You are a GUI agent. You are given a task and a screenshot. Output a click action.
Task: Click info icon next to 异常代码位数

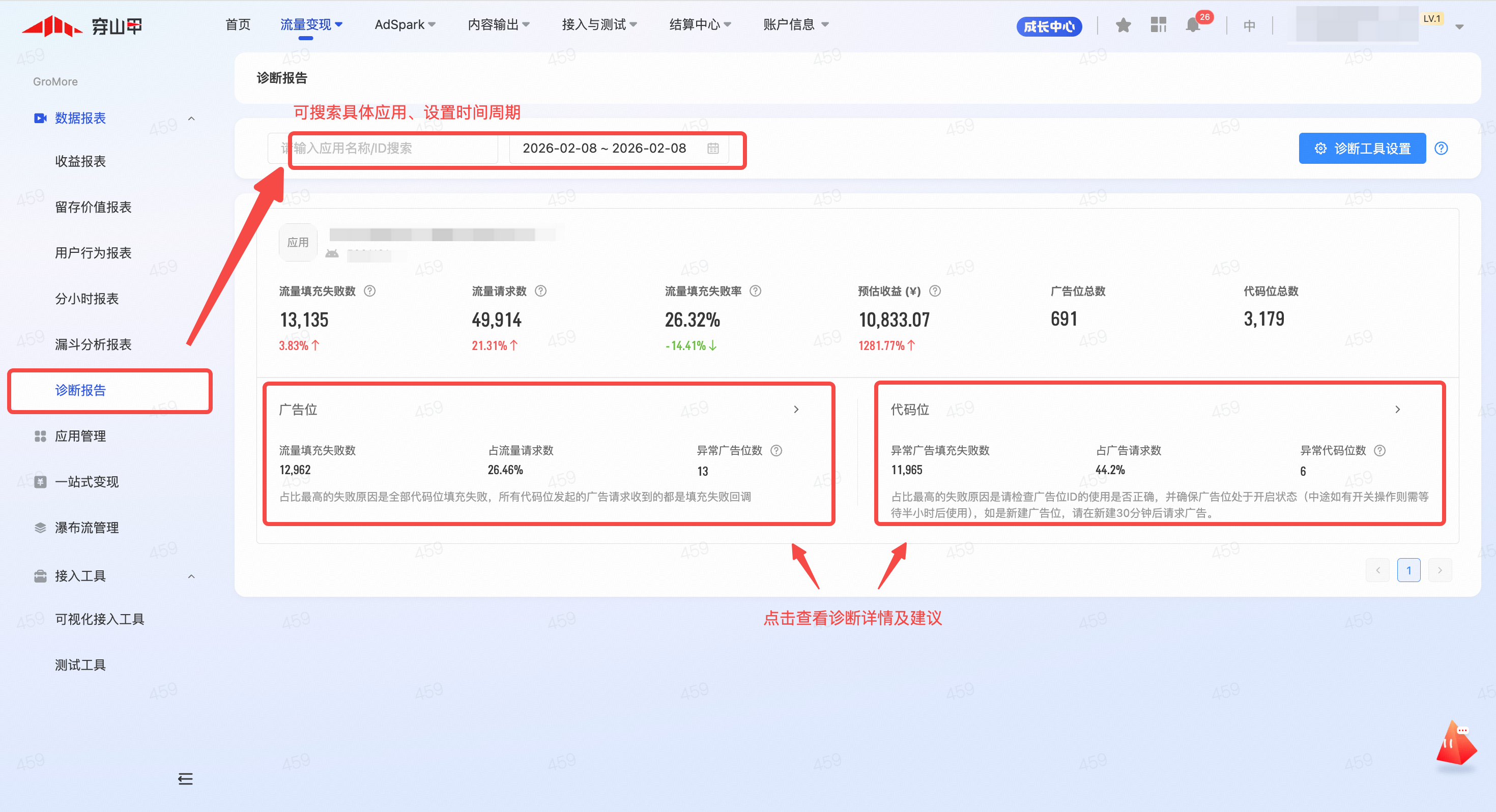click(x=1380, y=450)
